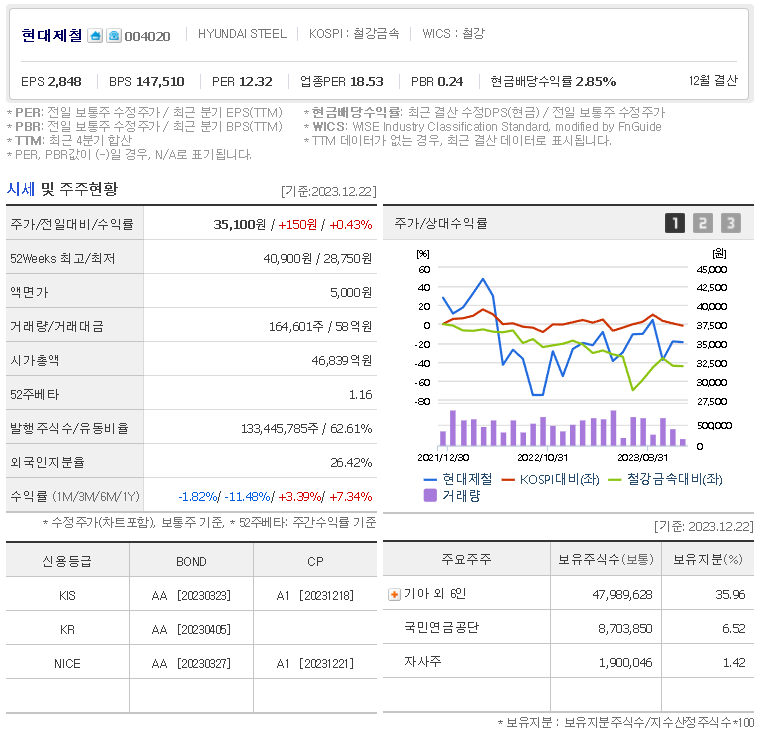The width and height of the screenshot is (766, 737).
Task: Click the KOSPI : 철강금속 classification
Action: point(354,34)
